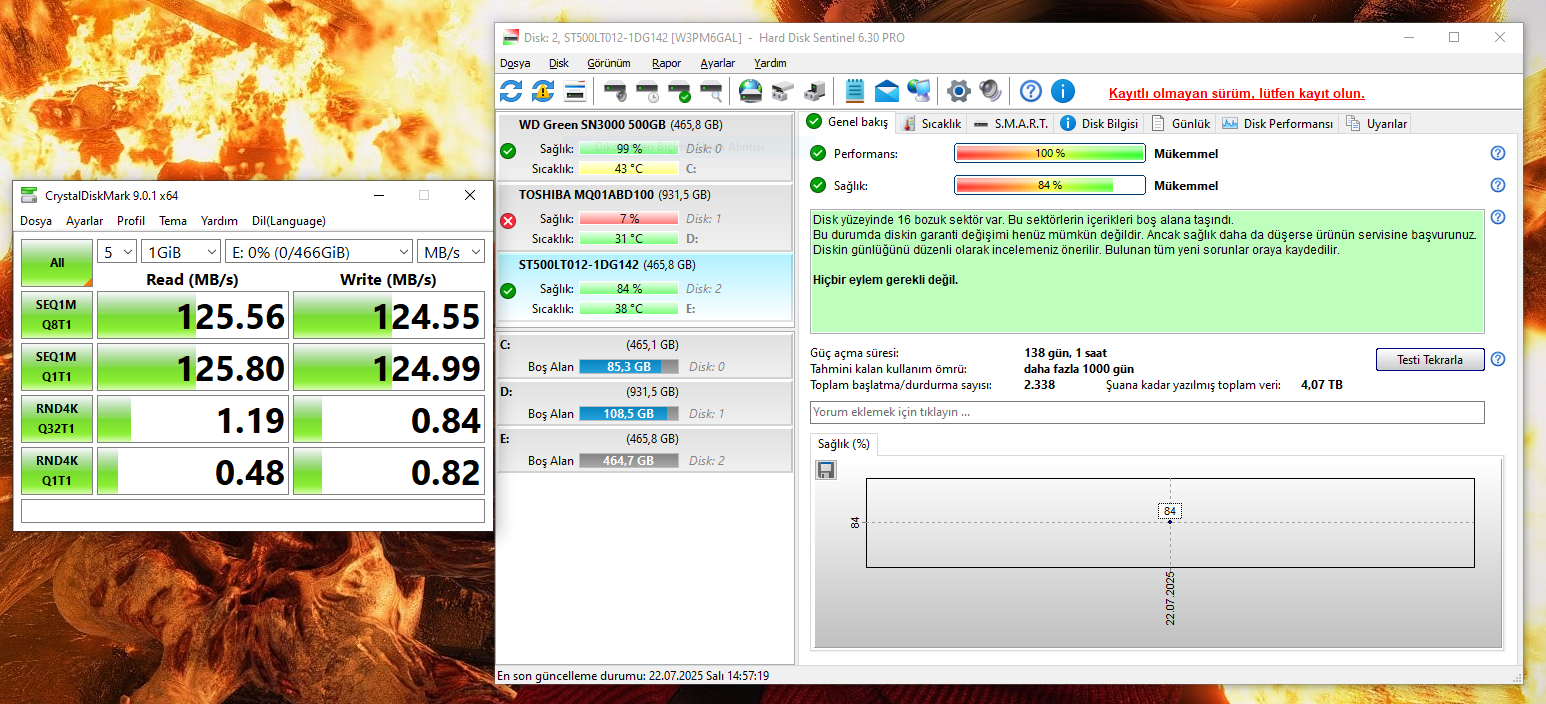Switch to the Disk Performansı tab
The height and width of the screenshot is (704, 1546).
click(x=1277, y=123)
